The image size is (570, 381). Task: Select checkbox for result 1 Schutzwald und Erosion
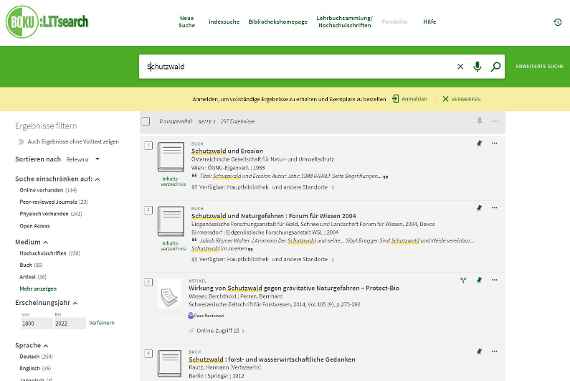tap(148, 145)
